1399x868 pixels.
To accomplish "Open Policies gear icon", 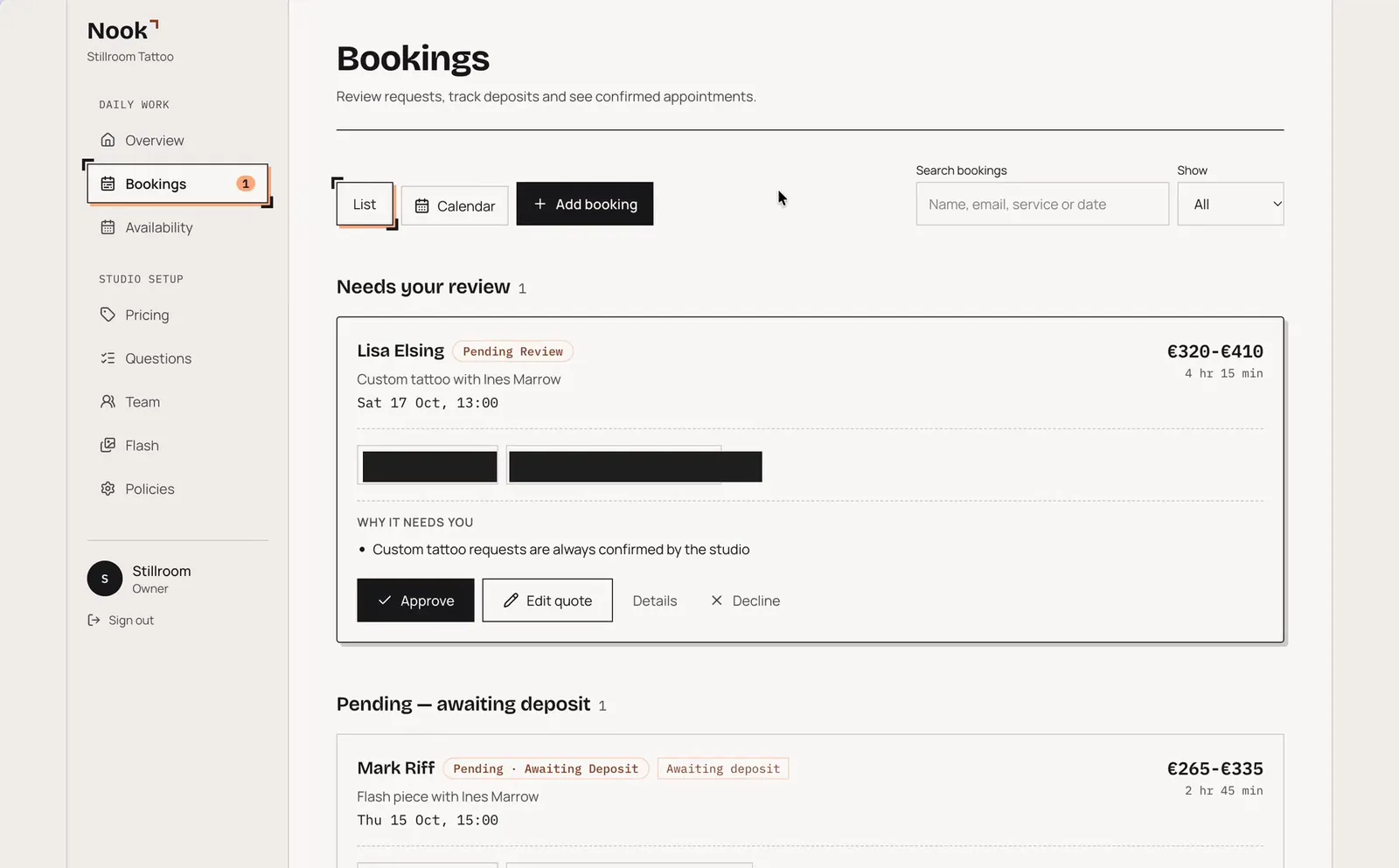I will point(108,489).
